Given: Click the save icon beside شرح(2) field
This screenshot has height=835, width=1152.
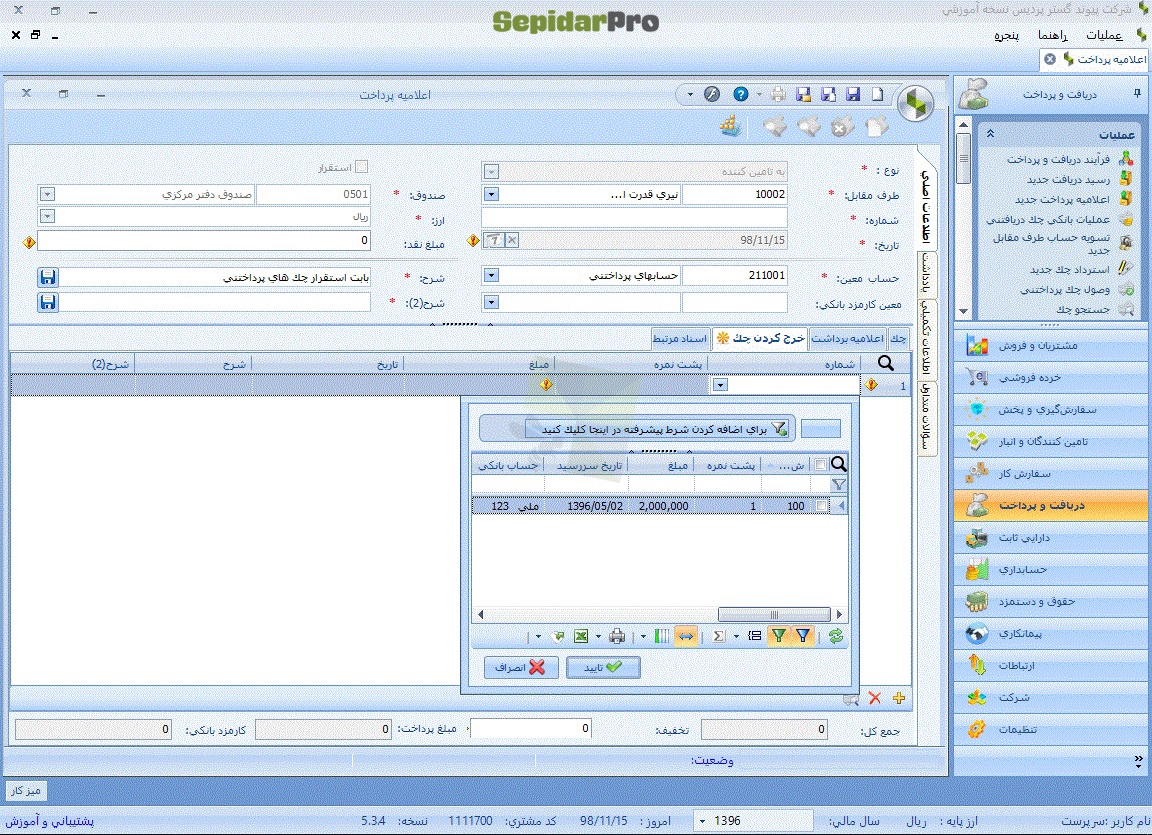Looking at the screenshot, I should pyautogui.click(x=48, y=302).
